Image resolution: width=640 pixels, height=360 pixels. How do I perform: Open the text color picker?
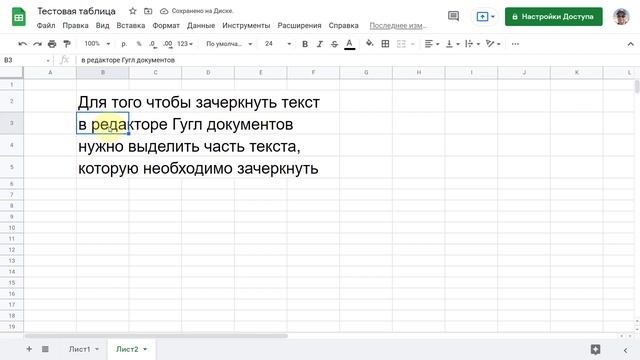[x=349, y=44]
